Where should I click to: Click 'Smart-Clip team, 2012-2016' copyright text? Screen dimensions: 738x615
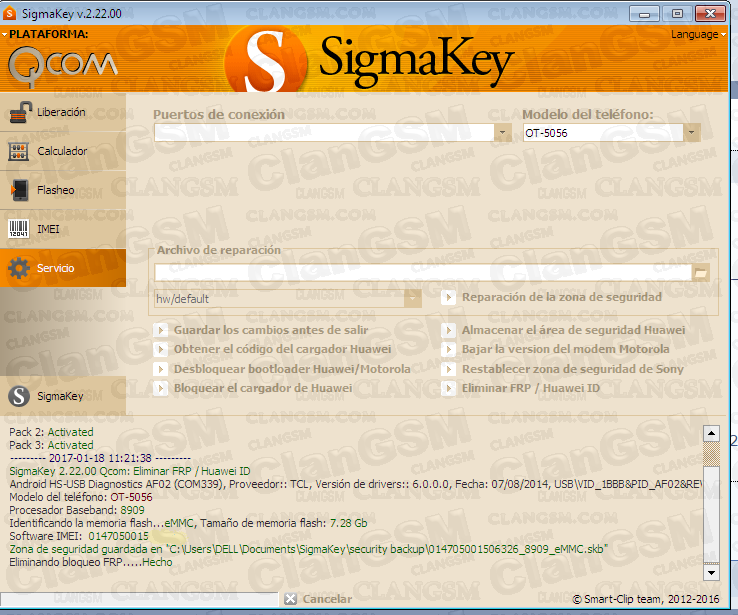tap(646, 599)
